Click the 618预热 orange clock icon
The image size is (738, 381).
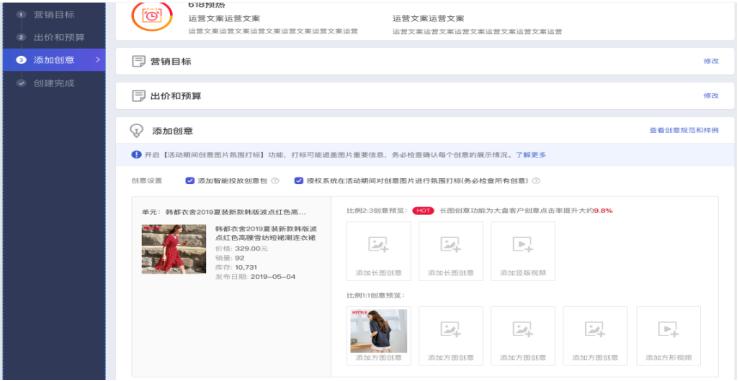pos(152,15)
